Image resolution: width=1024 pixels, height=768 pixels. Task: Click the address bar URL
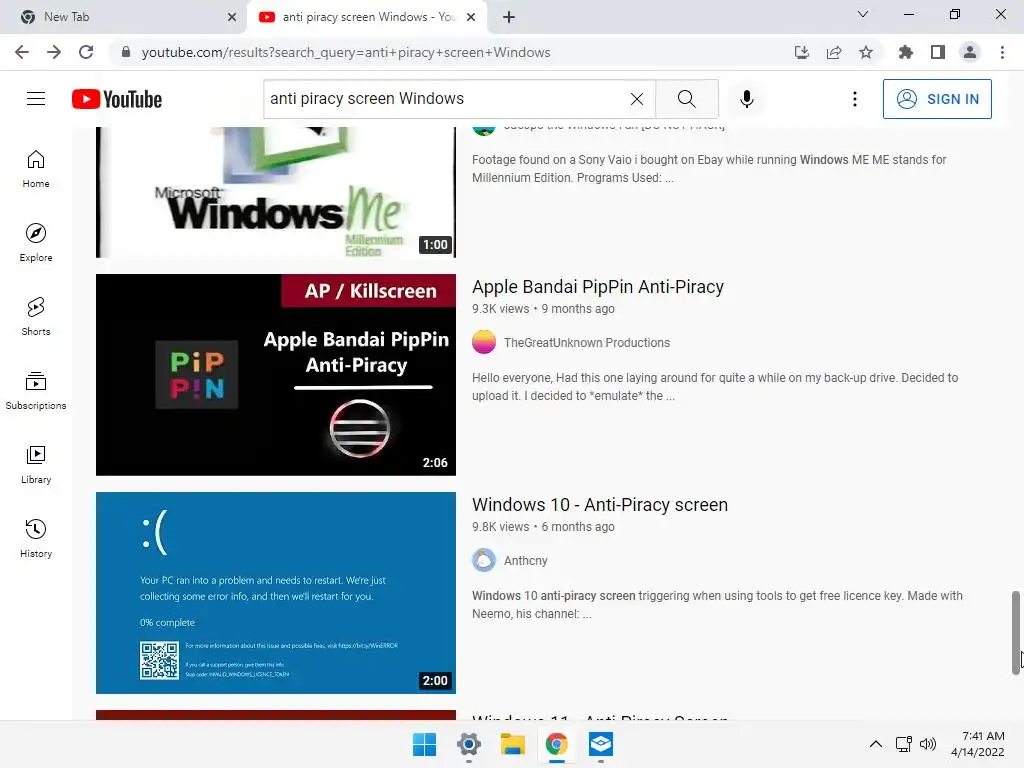coord(346,52)
